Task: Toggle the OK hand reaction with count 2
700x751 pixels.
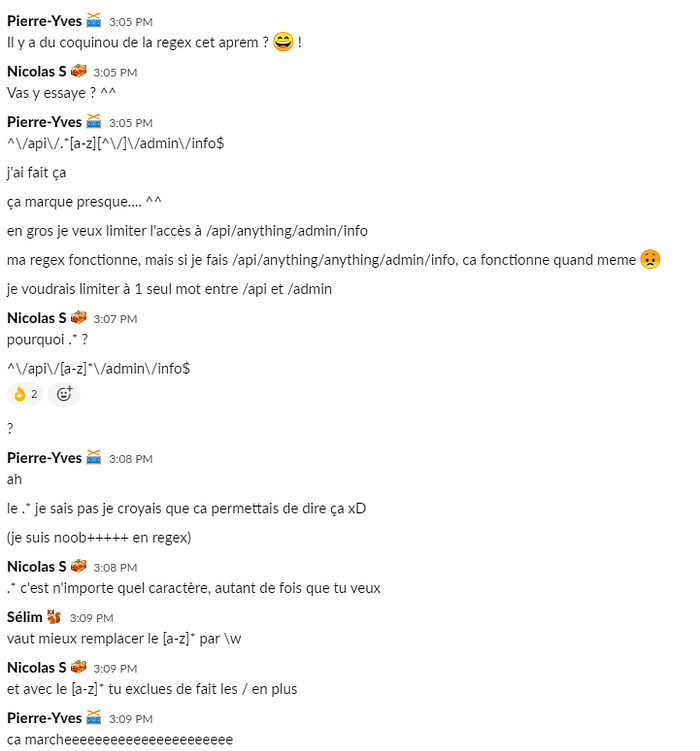Action: (x=25, y=394)
